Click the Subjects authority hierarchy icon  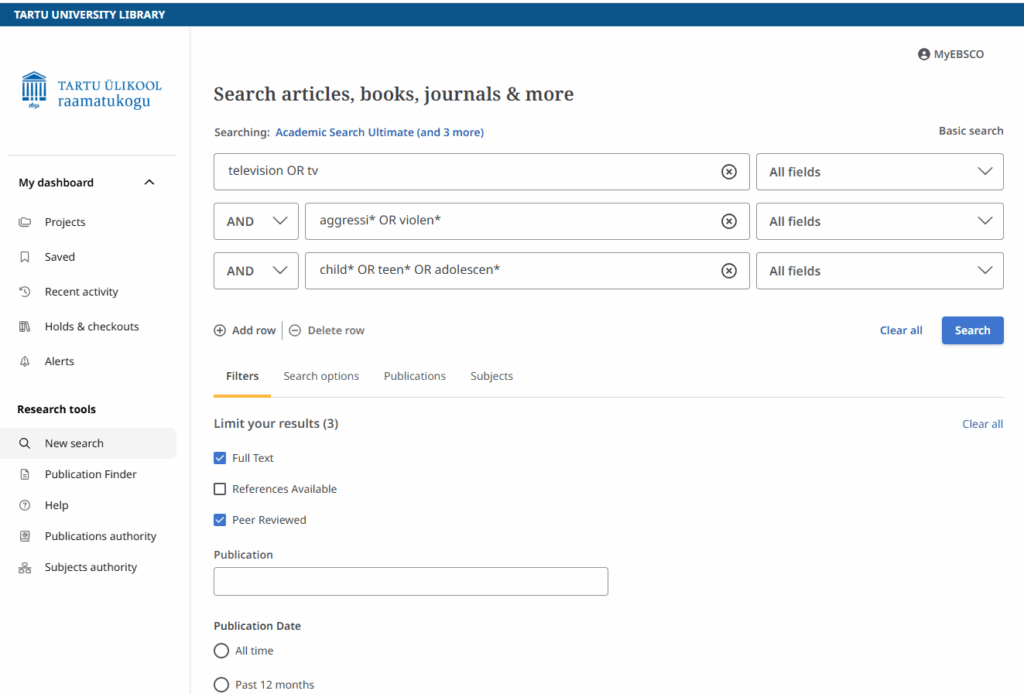pos(25,568)
